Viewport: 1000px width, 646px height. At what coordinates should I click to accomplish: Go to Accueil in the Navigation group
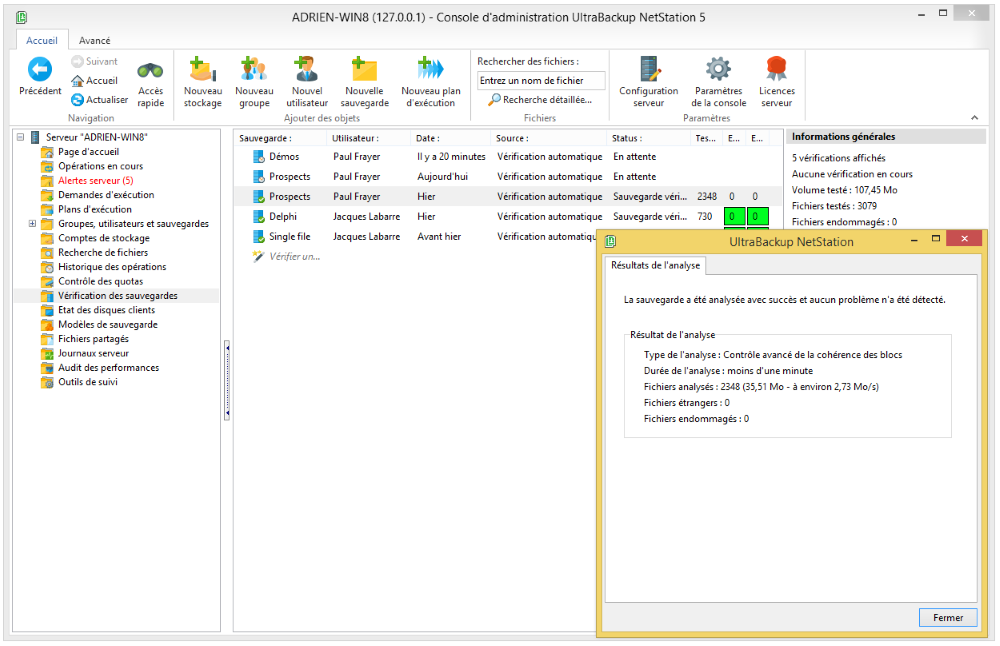94,80
